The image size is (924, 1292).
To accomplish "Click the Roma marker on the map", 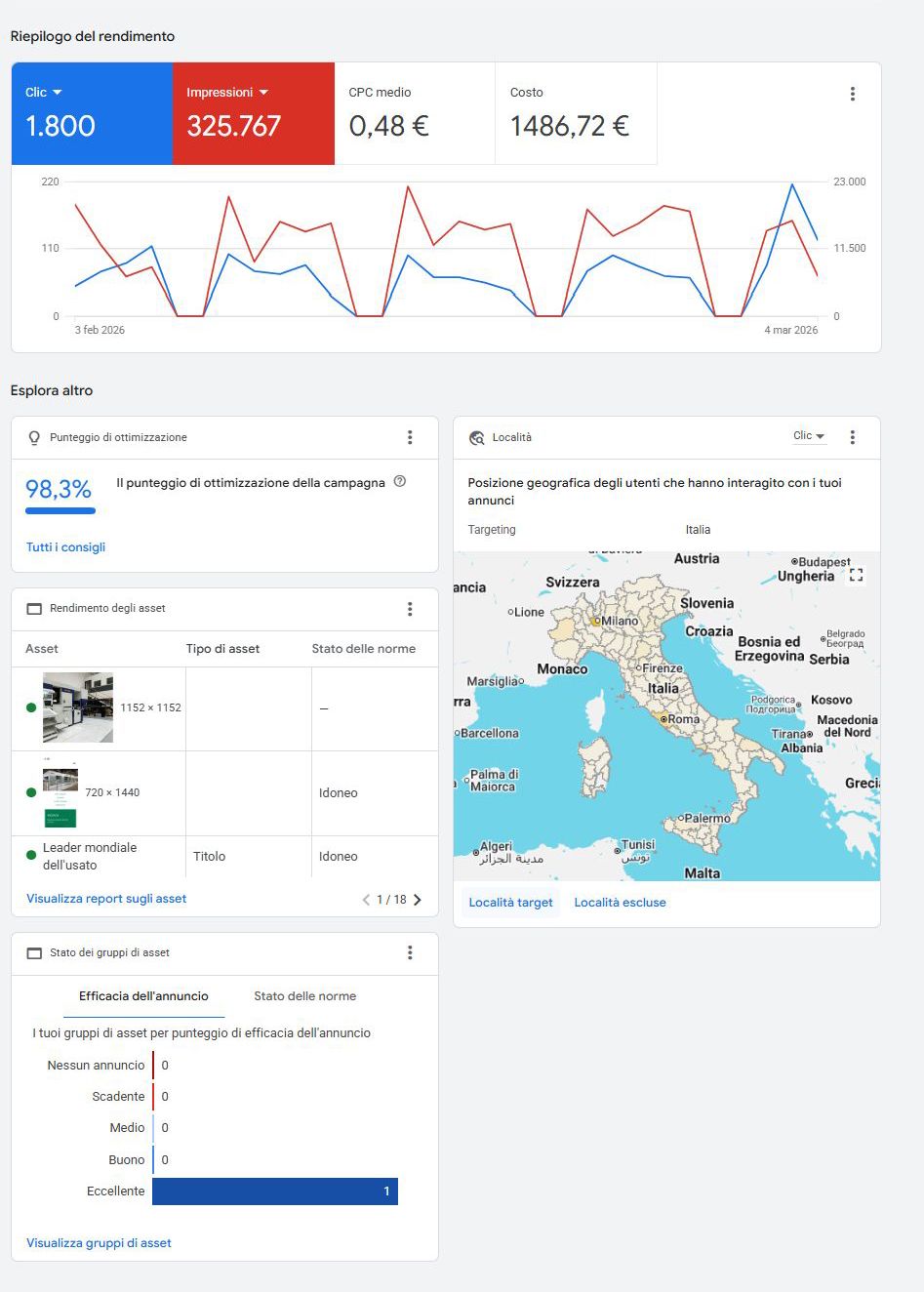I will 663,719.
